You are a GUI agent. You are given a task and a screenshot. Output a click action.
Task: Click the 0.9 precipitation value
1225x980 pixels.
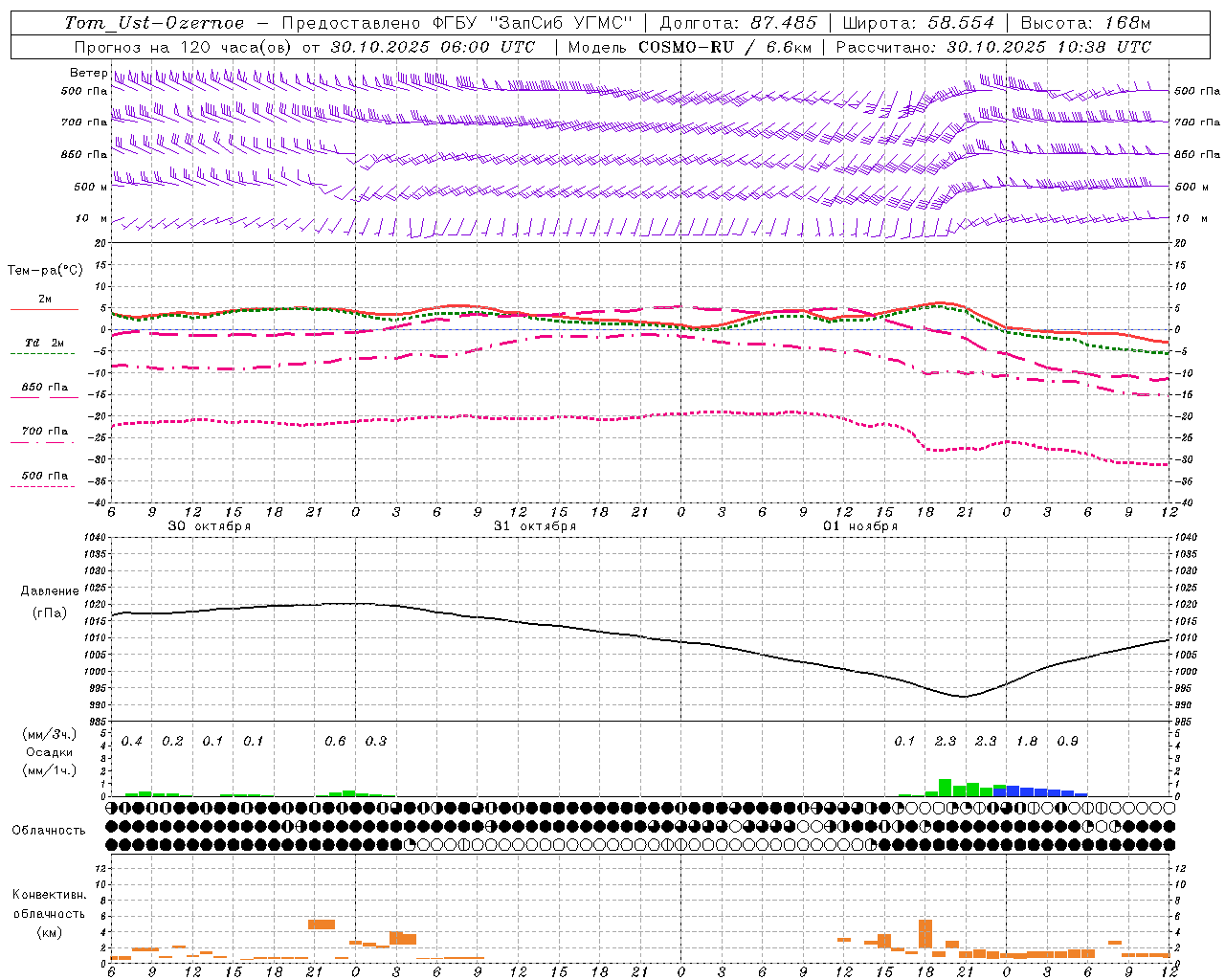(1067, 742)
